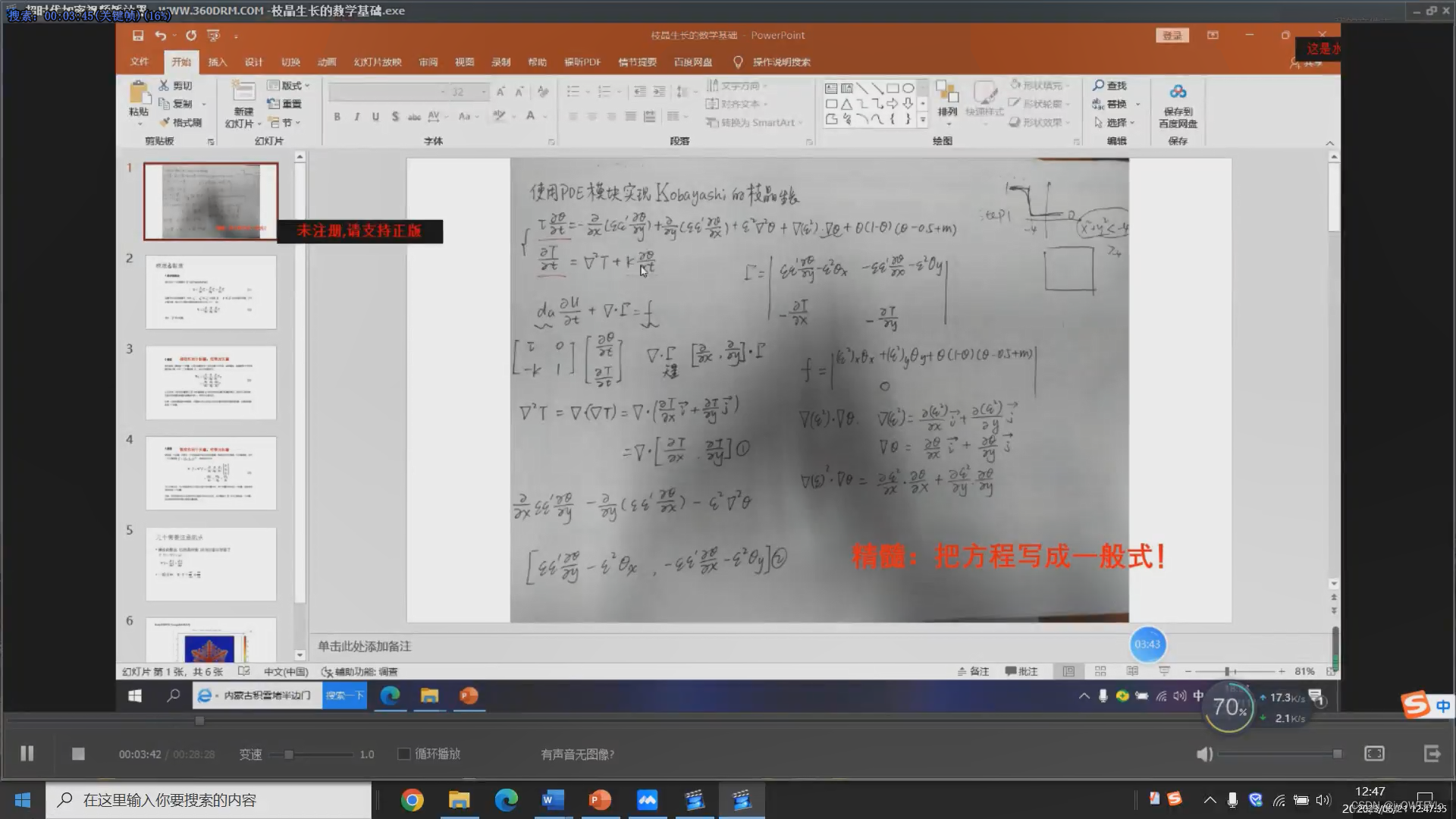Screen dimensions: 1456x819
Task: Enable the 循环播放 loop checkbox
Action: (x=404, y=754)
